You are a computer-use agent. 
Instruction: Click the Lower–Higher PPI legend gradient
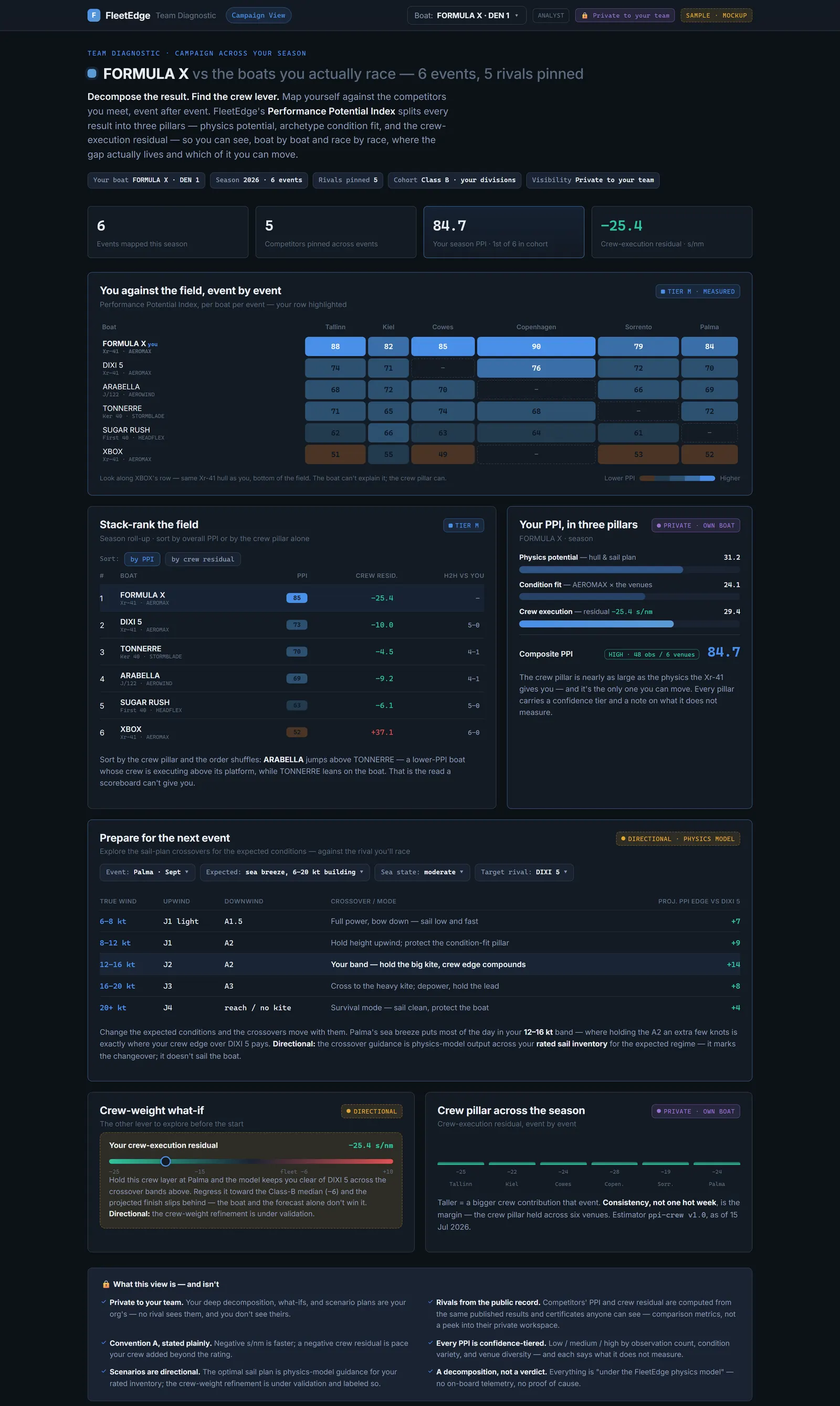(x=677, y=478)
